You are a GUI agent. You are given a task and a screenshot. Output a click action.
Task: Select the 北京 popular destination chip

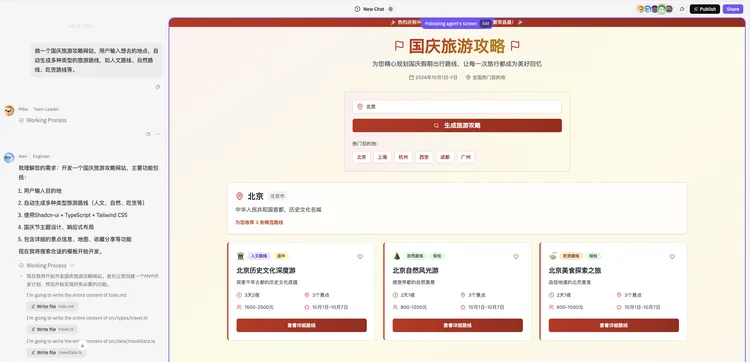[x=362, y=157]
